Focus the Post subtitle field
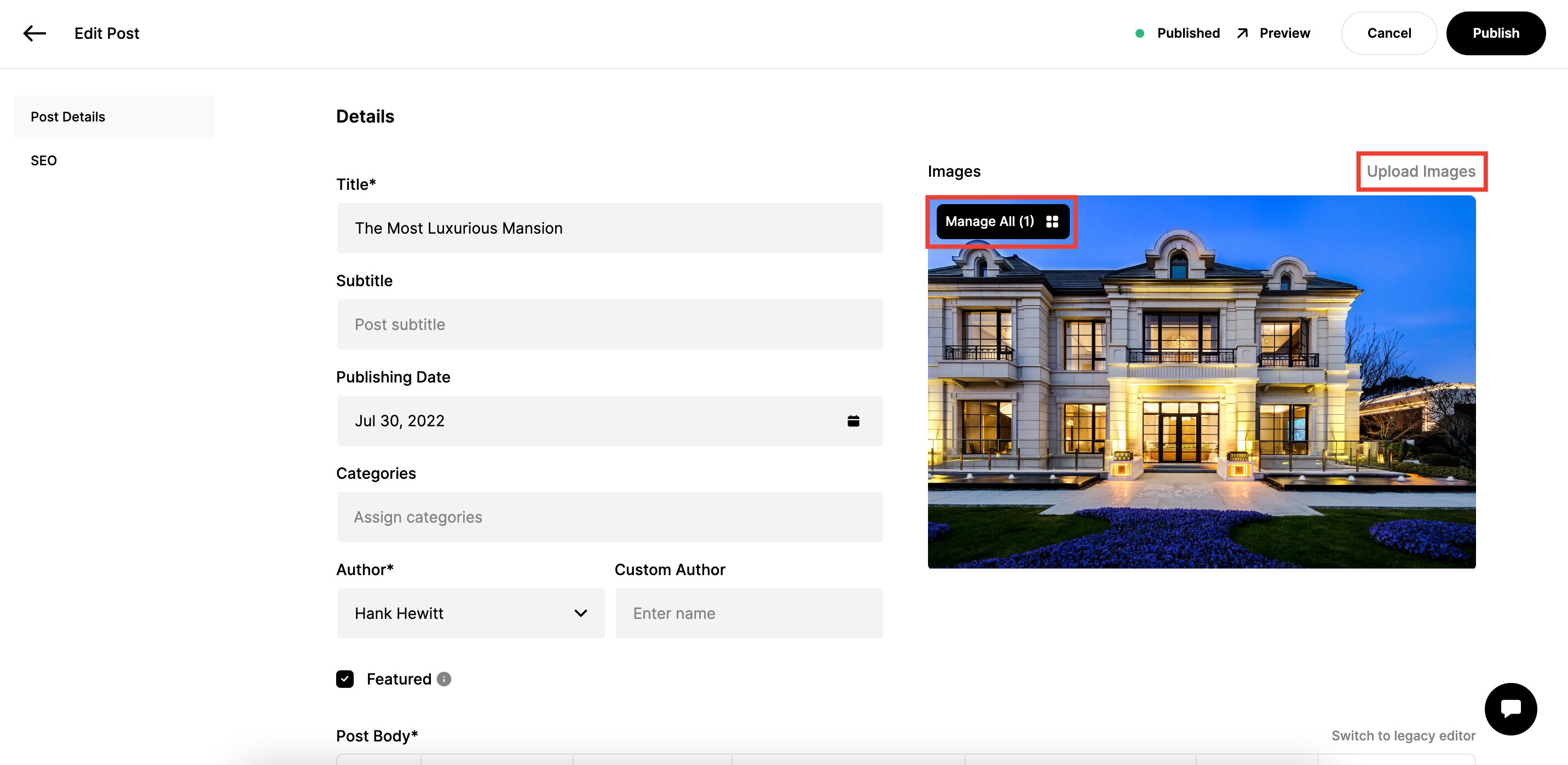The image size is (1568, 765). (609, 325)
